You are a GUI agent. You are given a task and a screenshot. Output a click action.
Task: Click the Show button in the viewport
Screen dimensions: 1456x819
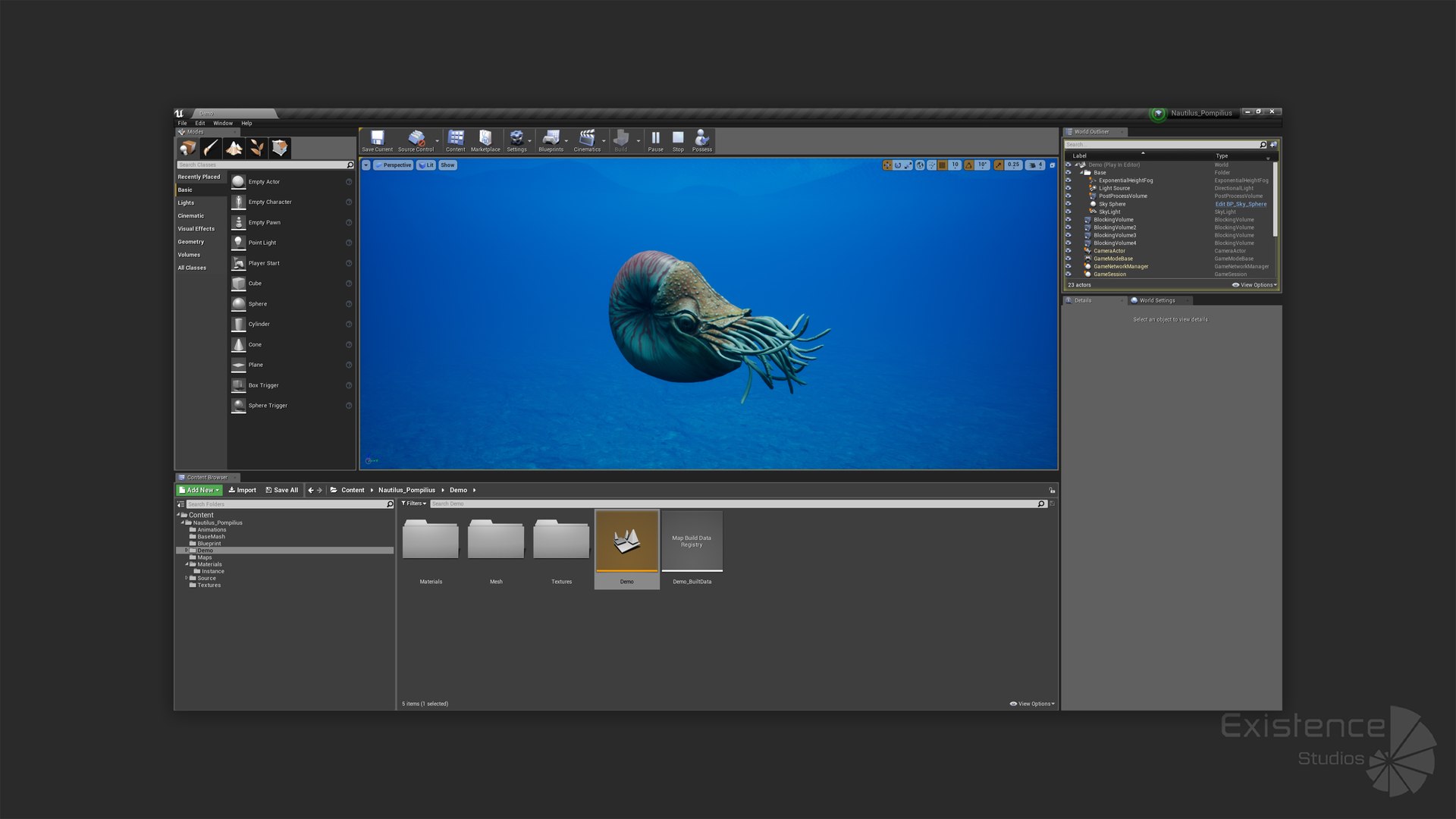(x=447, y=165)
